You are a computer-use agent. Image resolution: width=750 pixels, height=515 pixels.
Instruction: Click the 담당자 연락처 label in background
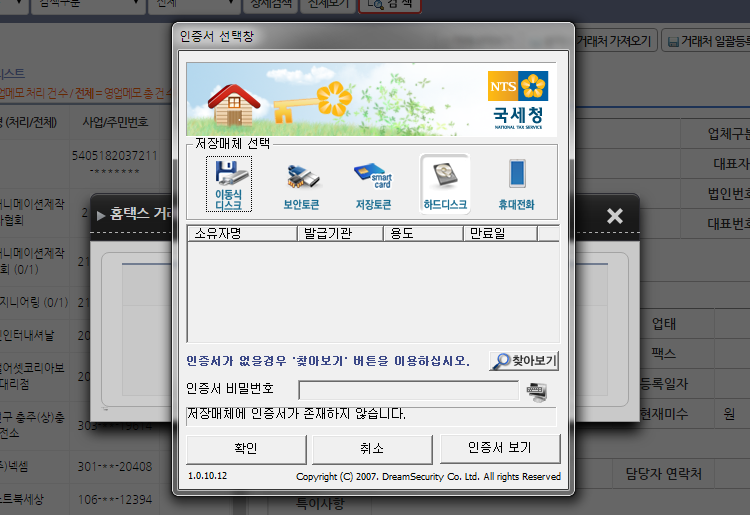coord(663,474)
